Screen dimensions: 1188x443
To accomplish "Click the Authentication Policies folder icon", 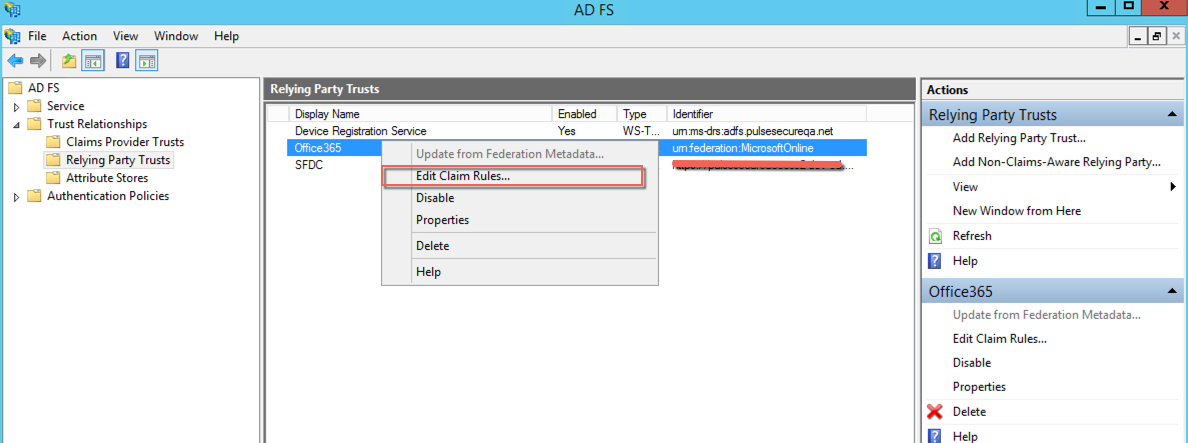I will click(x=33, y=196).
